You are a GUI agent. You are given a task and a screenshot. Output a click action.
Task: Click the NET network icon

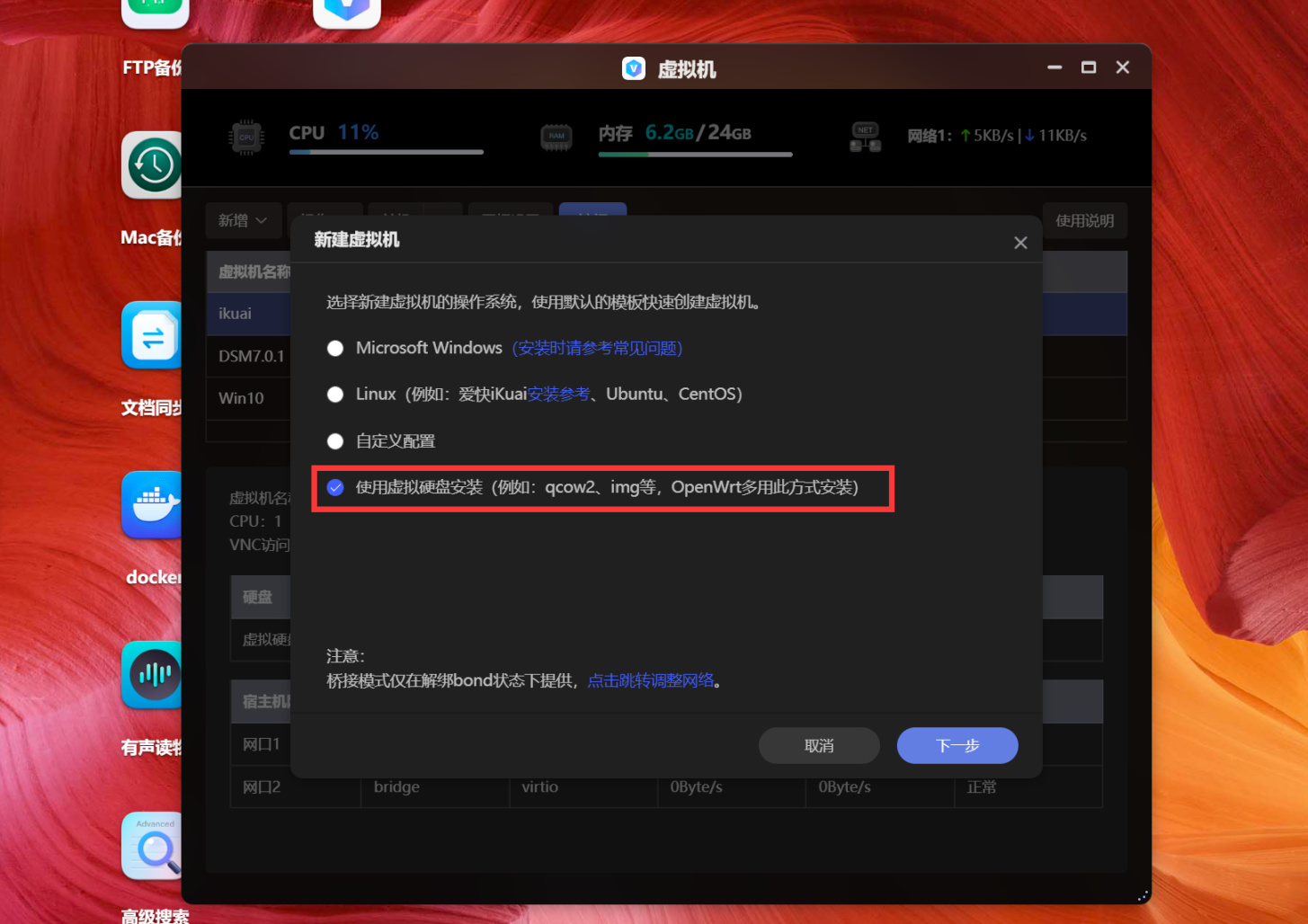click(x=866, y=138)
